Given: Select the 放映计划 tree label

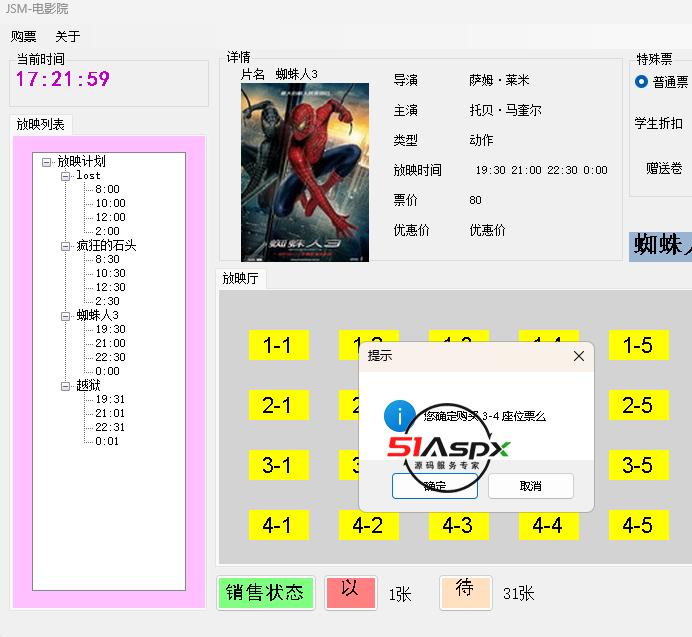Looking at the screenshot, I should (82, 162).
